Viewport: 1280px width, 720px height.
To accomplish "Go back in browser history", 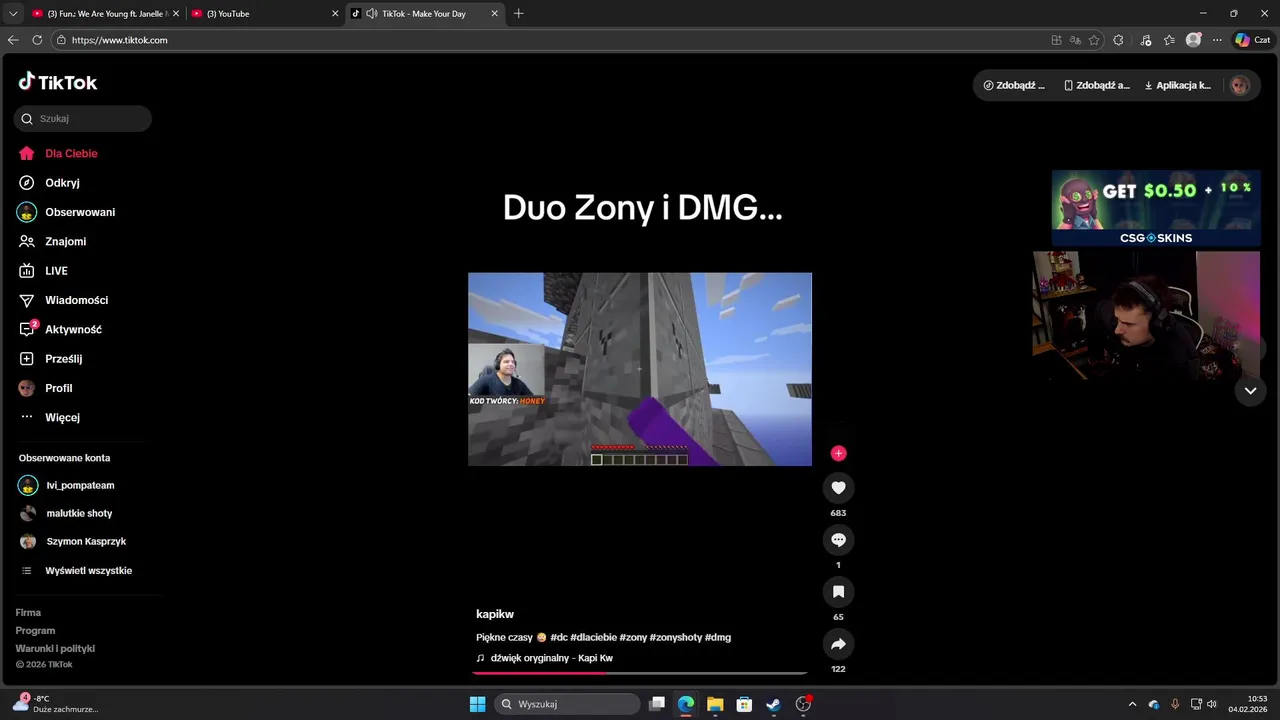I will 13,40.
